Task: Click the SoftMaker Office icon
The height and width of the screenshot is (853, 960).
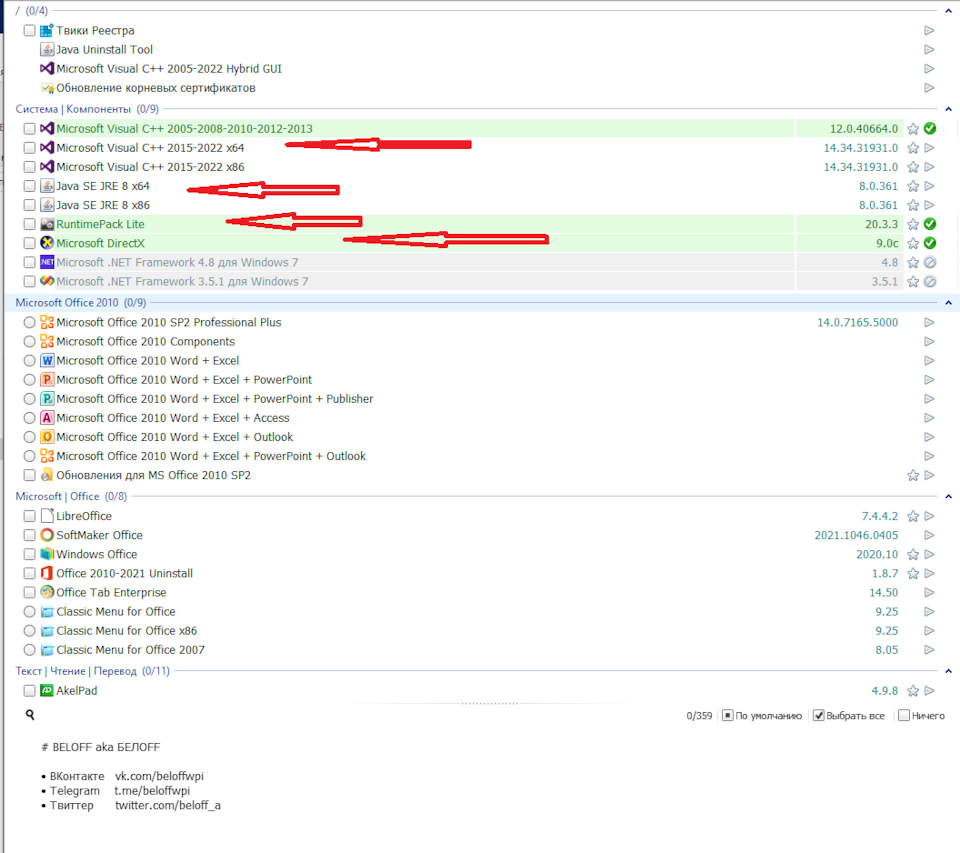Action: tap(47, 535)
